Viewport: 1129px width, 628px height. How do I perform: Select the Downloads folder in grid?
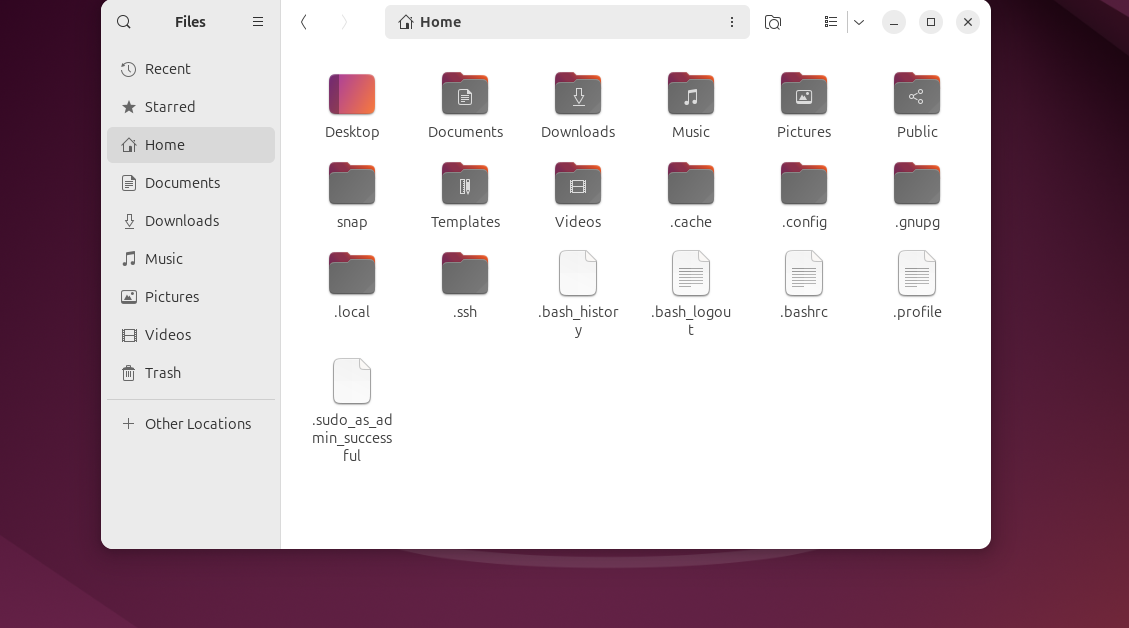[x=578, y=95]
